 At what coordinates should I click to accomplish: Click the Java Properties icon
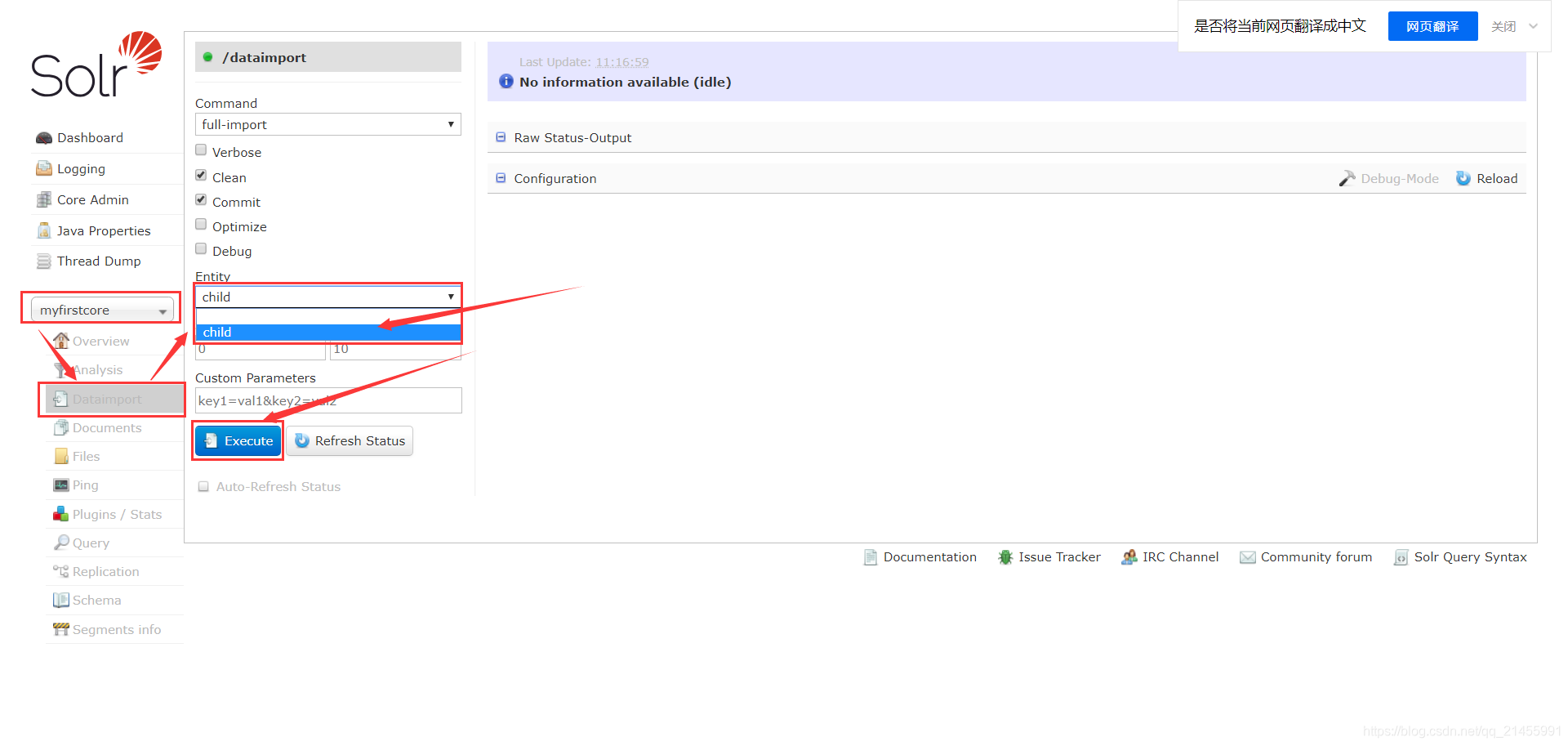[x=44, y=230]
